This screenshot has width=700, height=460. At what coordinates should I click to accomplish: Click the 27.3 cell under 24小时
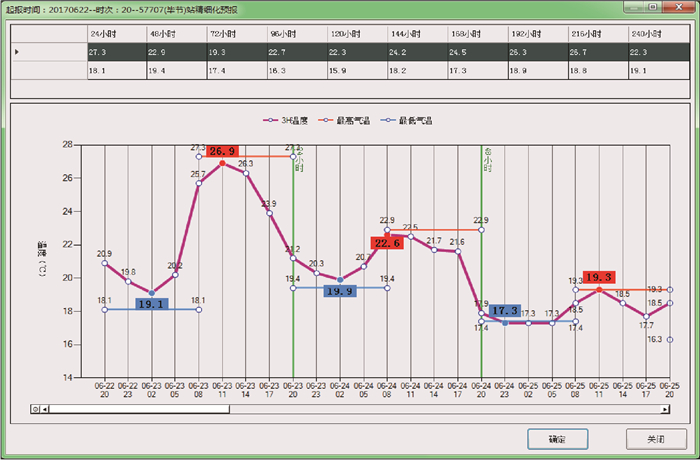116,51
